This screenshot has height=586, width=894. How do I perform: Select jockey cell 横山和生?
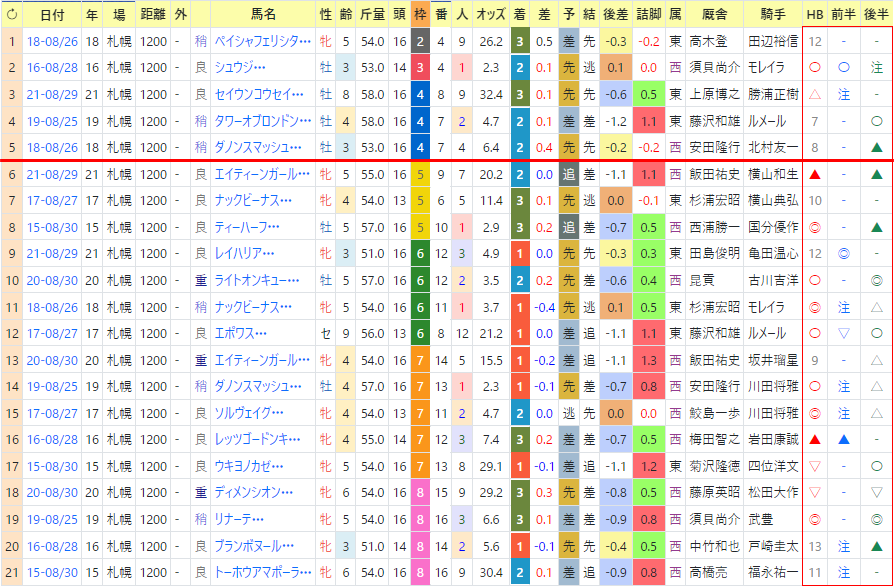(773, 174)
